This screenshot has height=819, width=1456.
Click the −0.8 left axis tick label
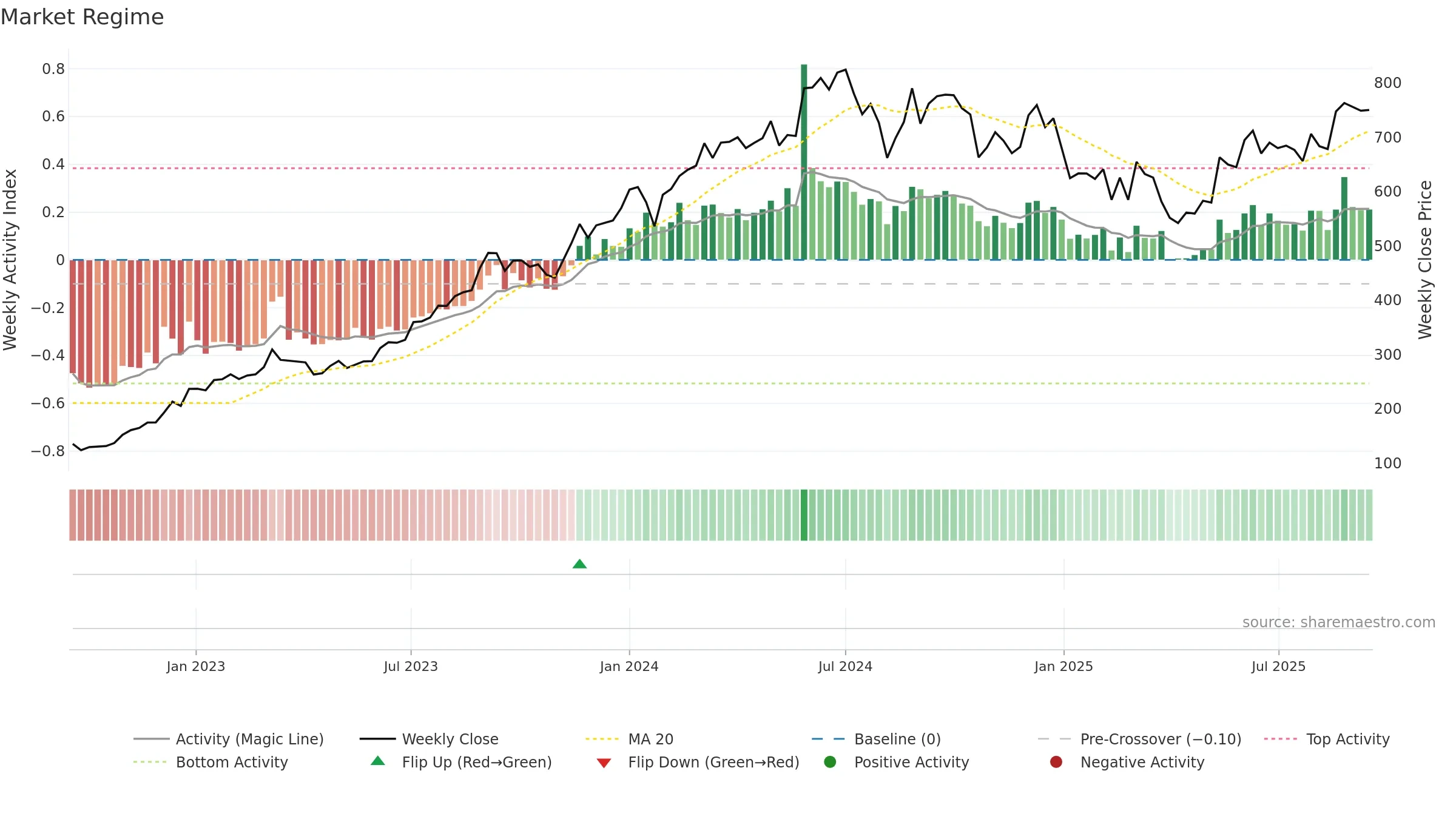(x=48, y=451)
